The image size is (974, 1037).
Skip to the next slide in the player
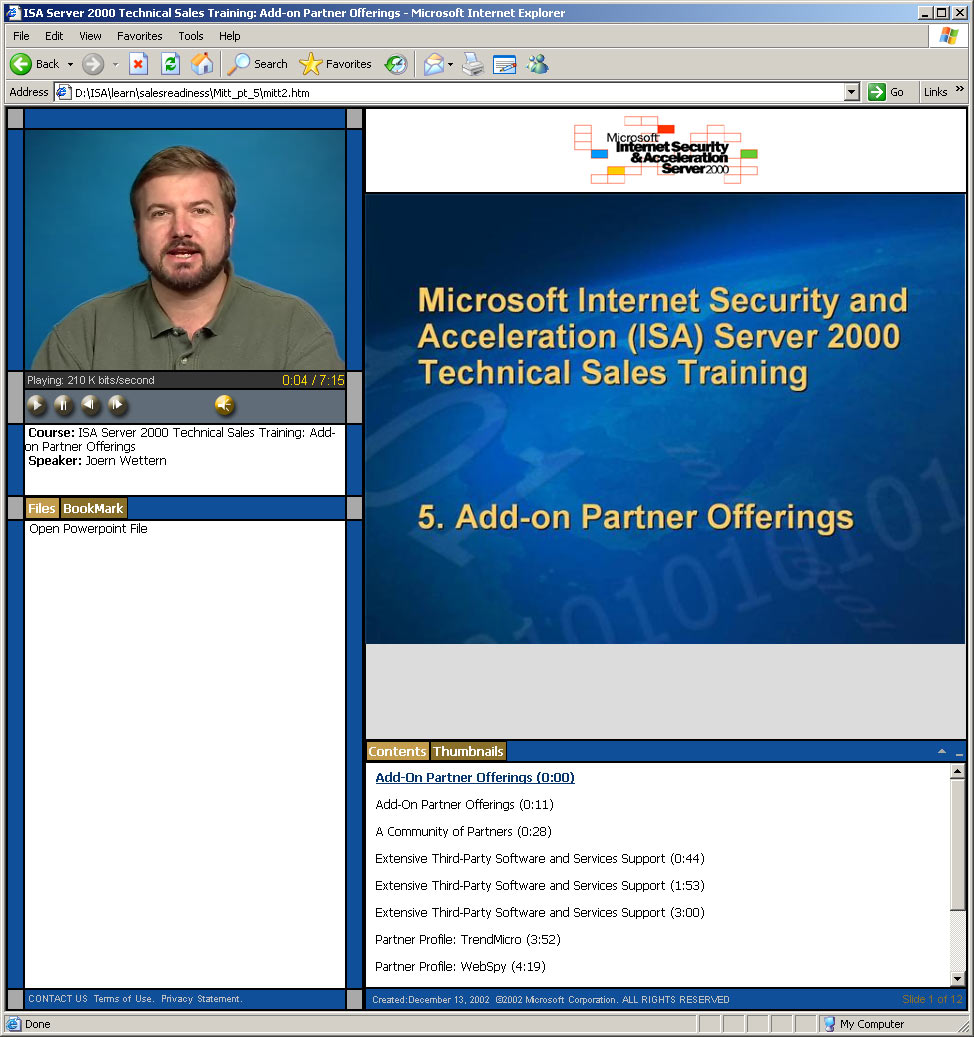point(117,405)
